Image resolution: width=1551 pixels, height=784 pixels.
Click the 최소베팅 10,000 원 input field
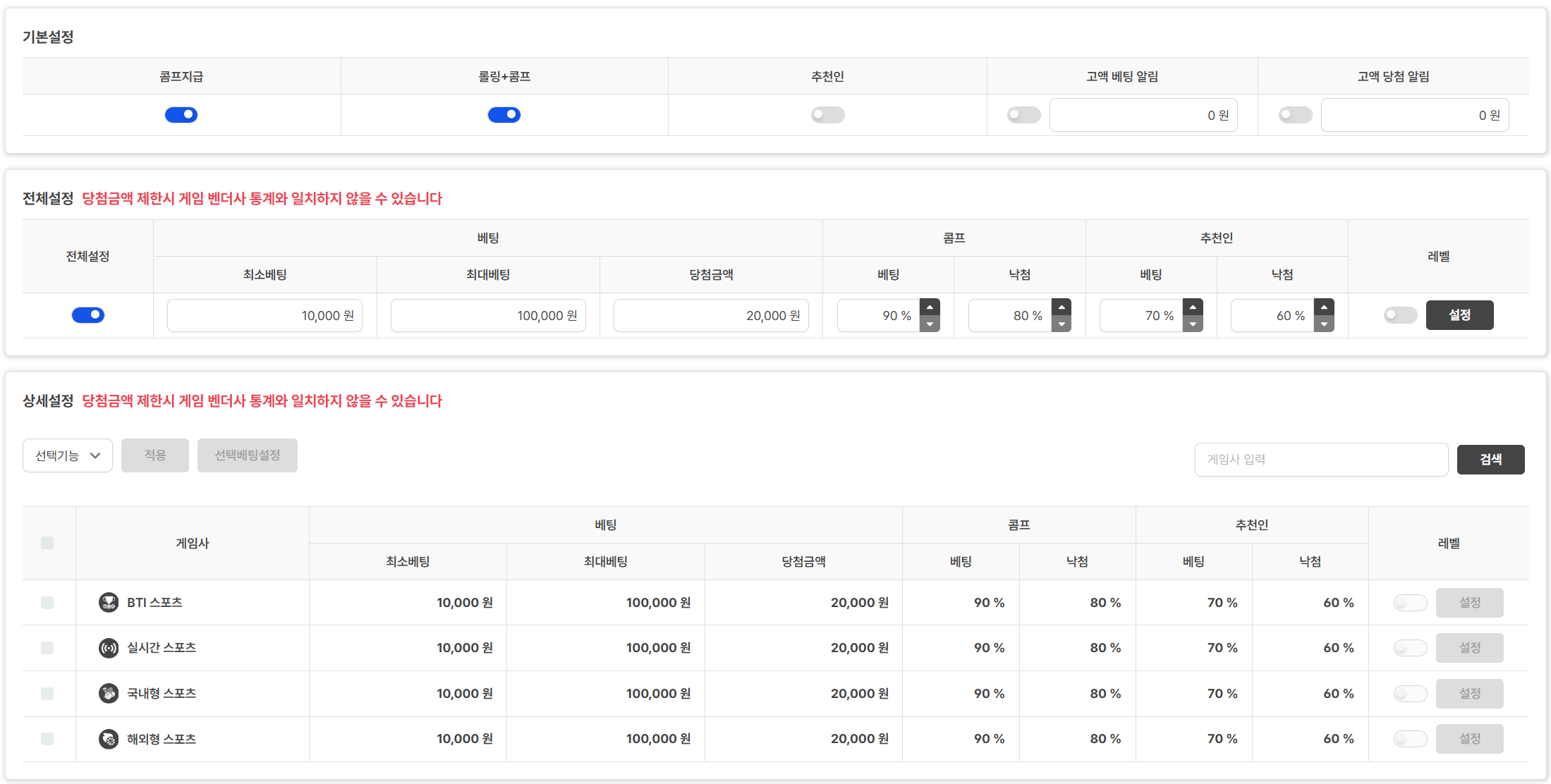point(264,316)
